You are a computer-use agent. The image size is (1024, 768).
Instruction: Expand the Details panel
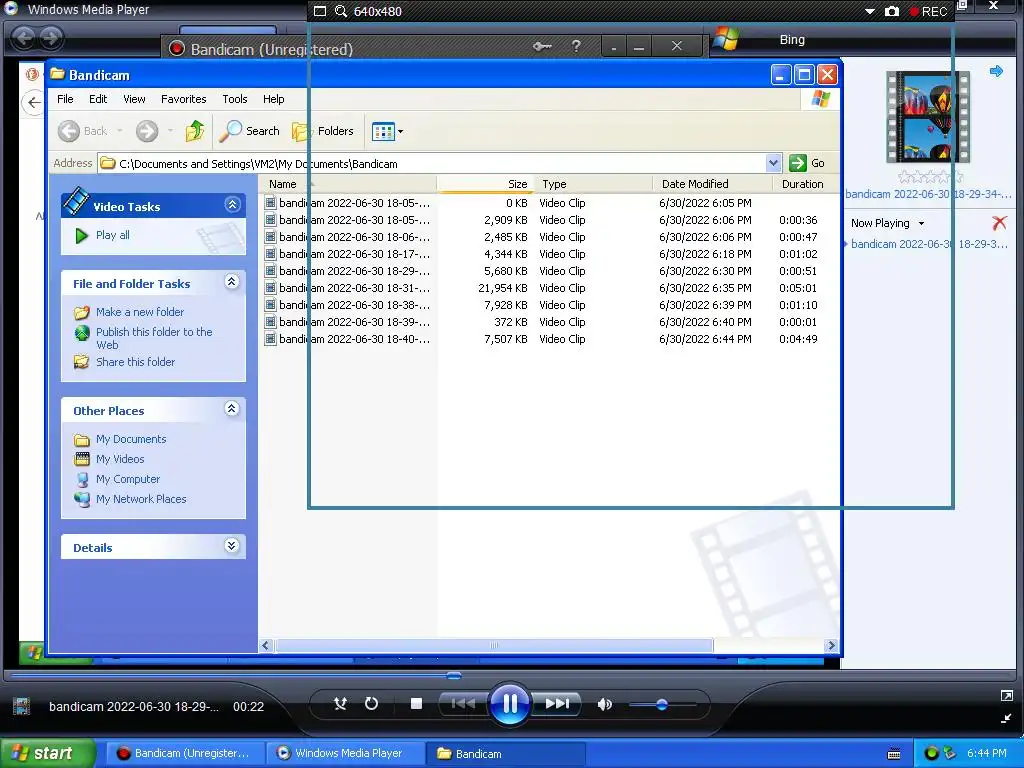(x=232, y=546)
